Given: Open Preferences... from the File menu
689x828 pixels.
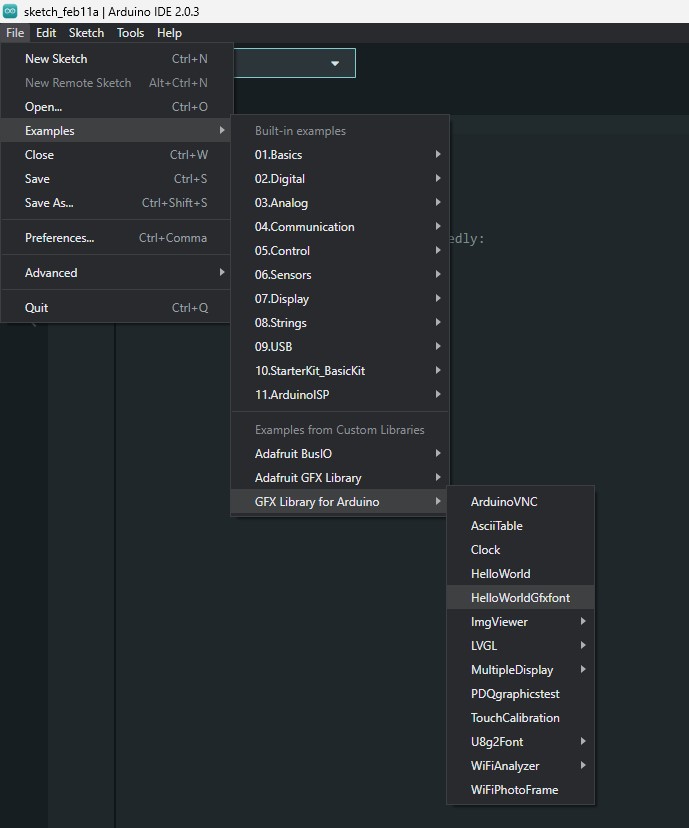Looking at the screenshot, I should [x=116, y=238].
